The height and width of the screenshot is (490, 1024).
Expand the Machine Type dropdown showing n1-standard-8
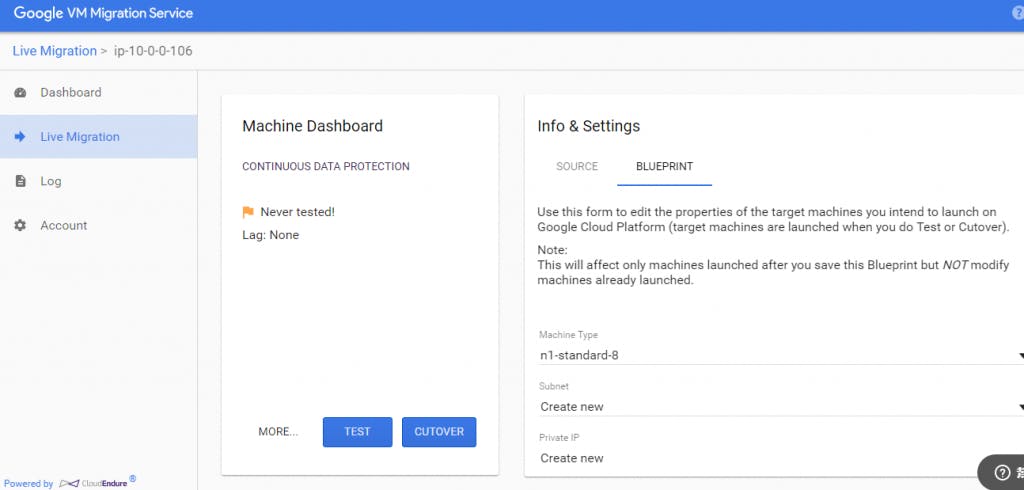780,355
